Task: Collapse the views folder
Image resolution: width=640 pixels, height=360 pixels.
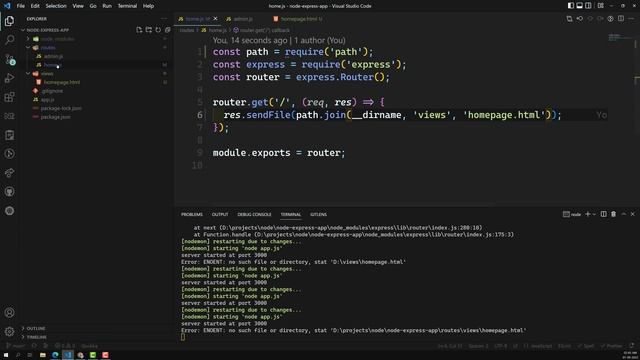Action: click(47, 73)
